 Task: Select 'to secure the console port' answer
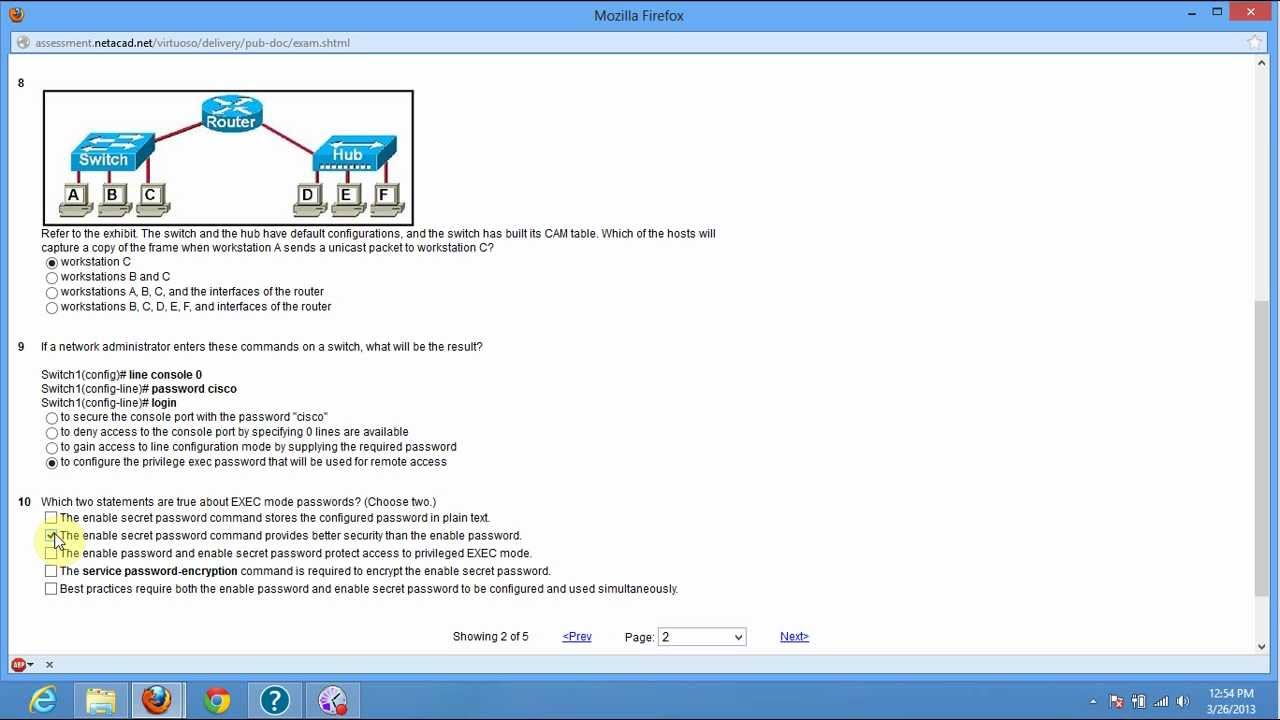click(52, 418)
